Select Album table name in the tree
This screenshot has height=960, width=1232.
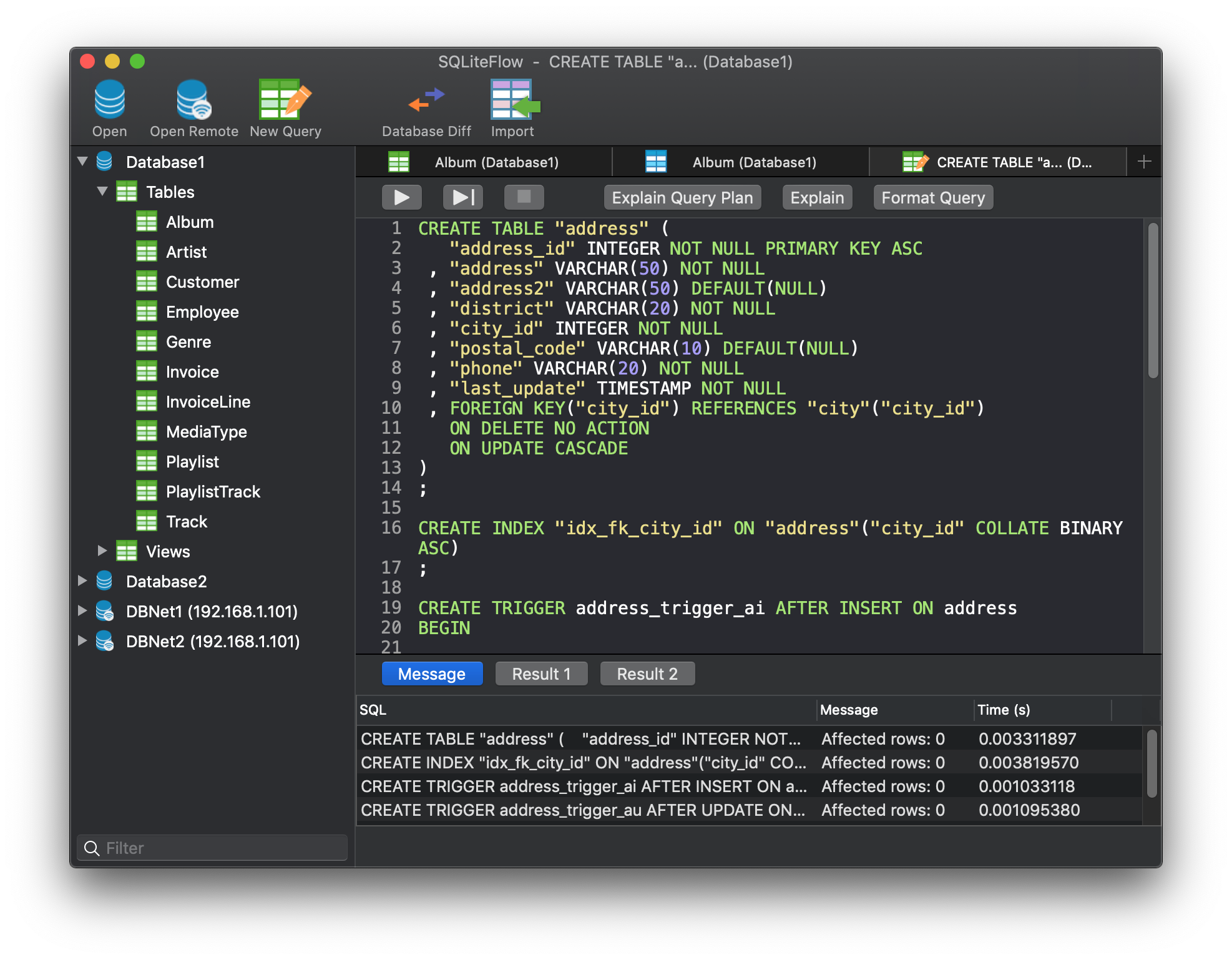click(x=190, y=222)
